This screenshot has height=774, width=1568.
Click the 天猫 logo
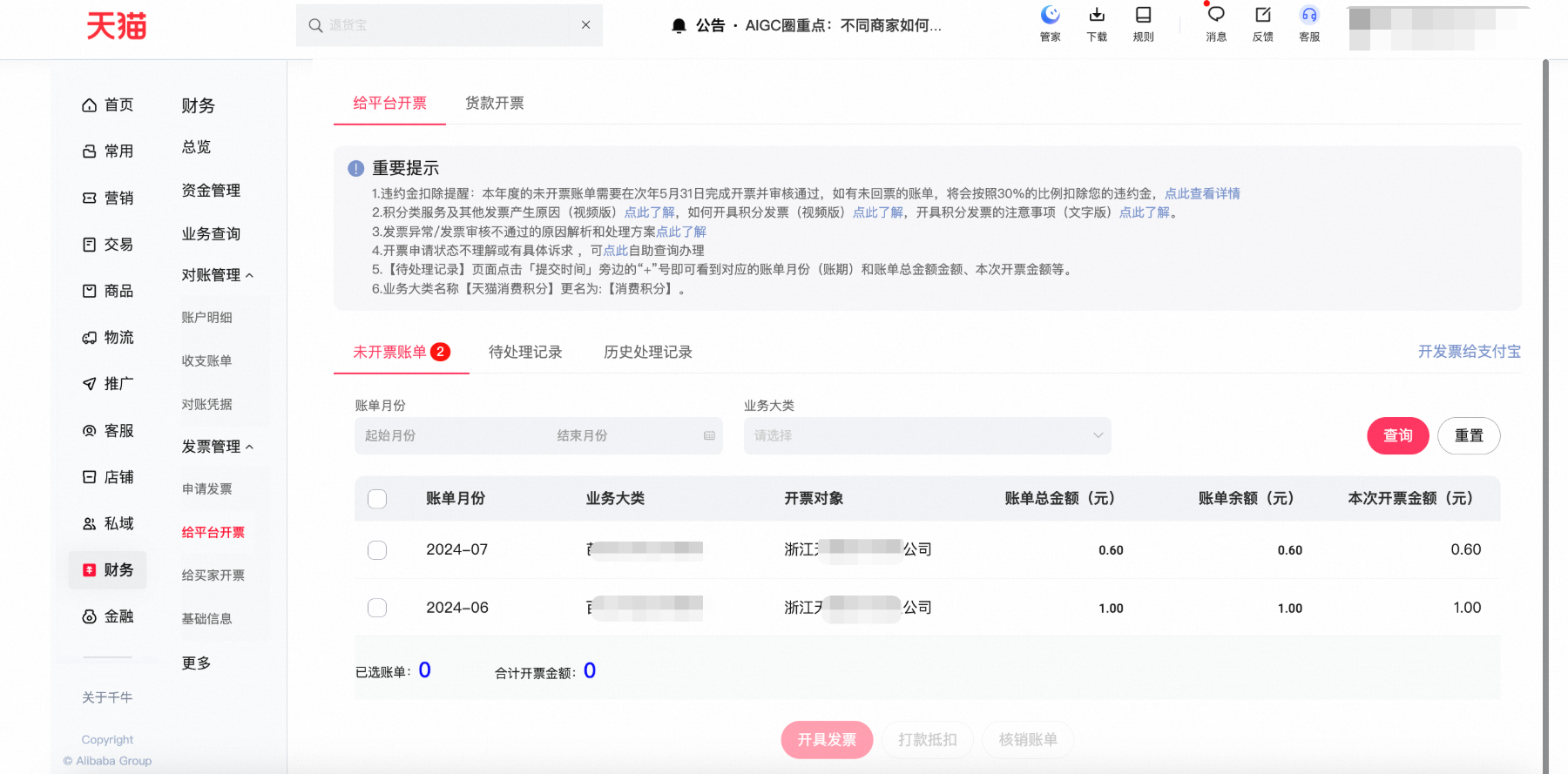[x=116, y=26]
